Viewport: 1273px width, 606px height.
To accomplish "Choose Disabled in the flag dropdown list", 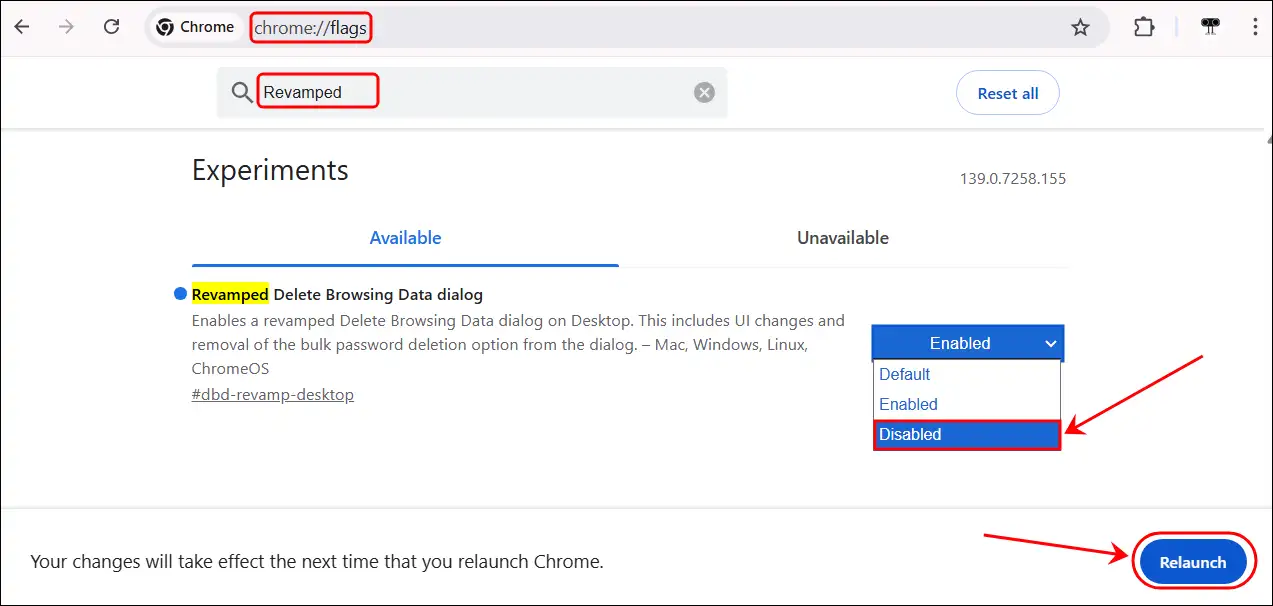I will coord(966,434).
